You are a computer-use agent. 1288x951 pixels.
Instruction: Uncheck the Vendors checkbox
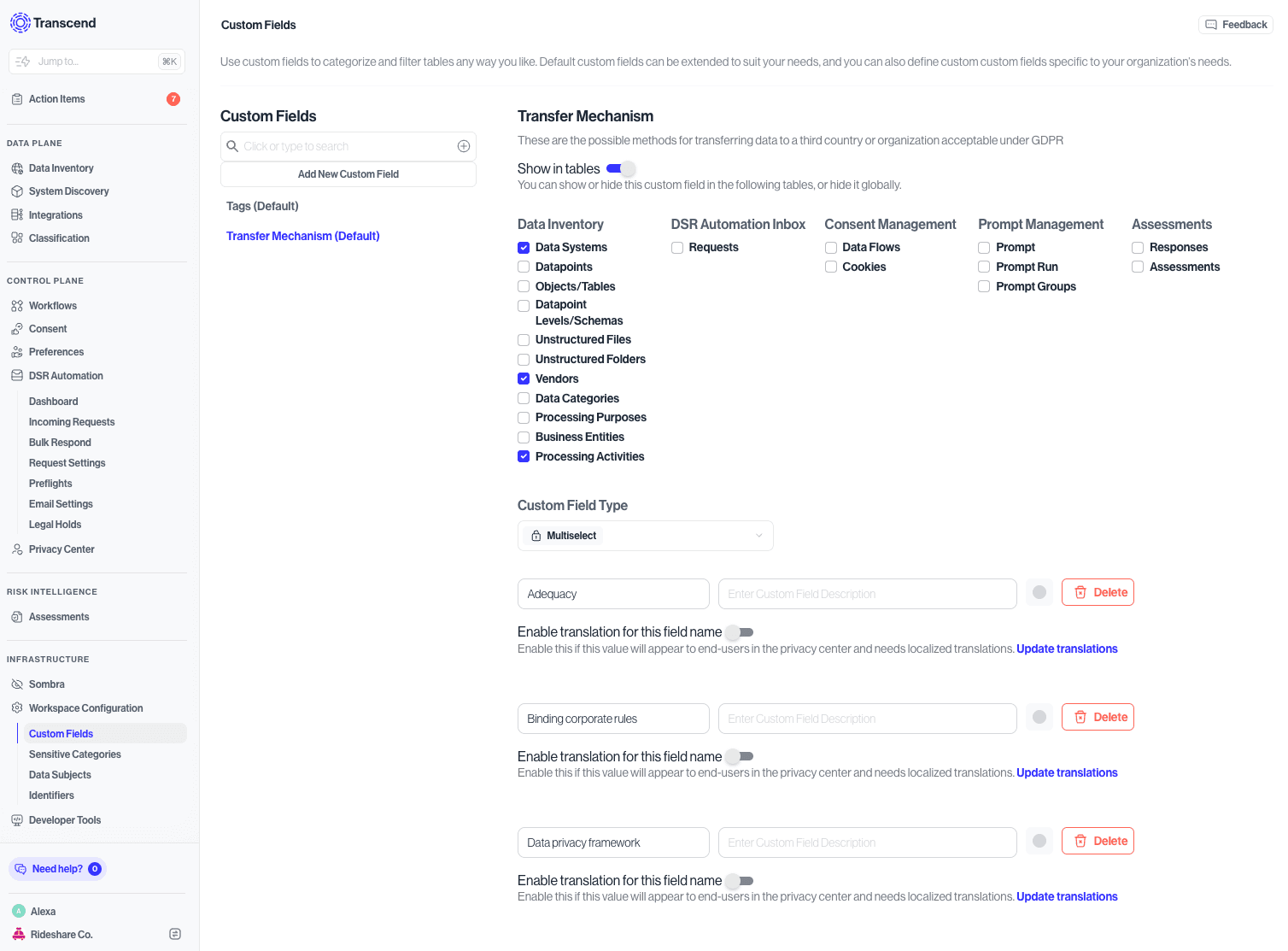click(524, 379)
